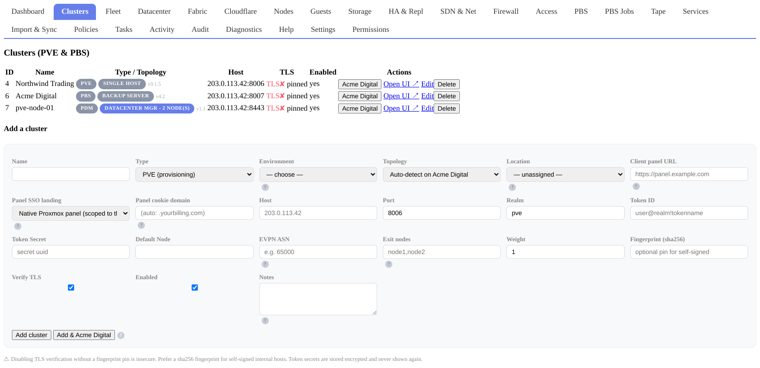Viewport: 760px width, 368px height.
Task: Click the Realm field showing pve
Action: (x=565, y=213)
